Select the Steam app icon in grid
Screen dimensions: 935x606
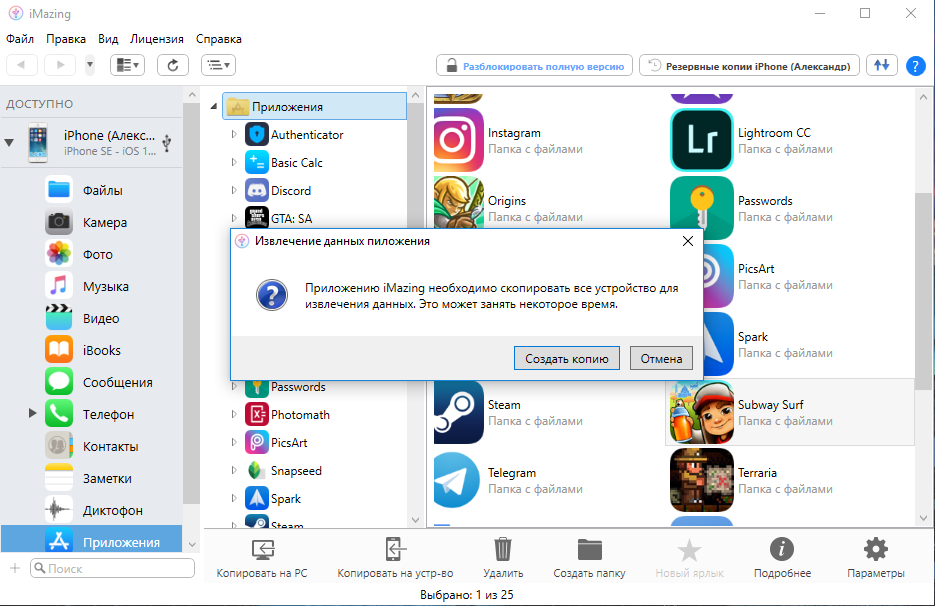click(459, 412)
